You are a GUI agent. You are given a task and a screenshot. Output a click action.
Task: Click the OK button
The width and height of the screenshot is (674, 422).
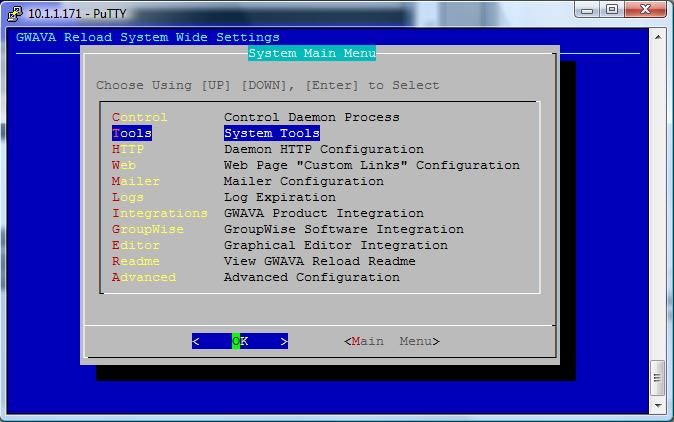click(x=240, y=341)
